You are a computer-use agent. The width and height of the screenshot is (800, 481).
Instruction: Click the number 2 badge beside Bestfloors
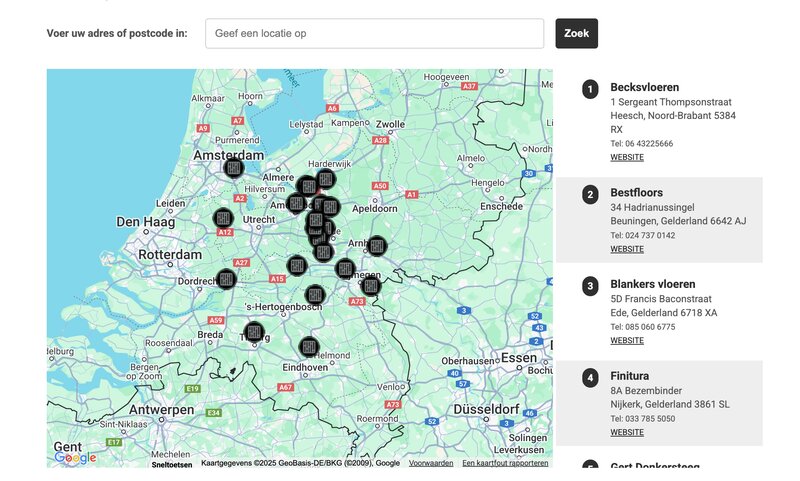click(590, 194)
